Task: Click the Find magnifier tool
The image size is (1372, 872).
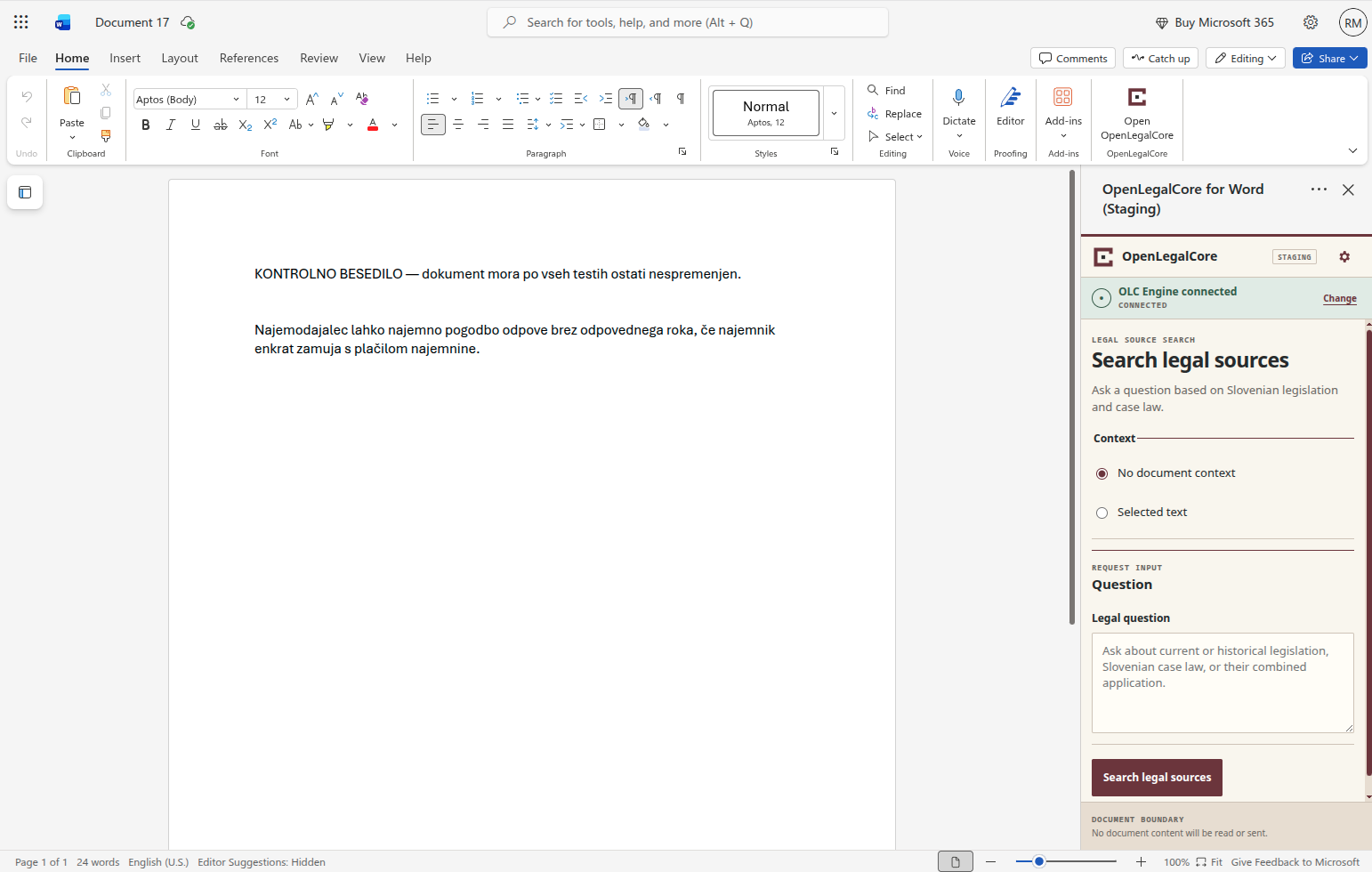Action: (886, 91)
